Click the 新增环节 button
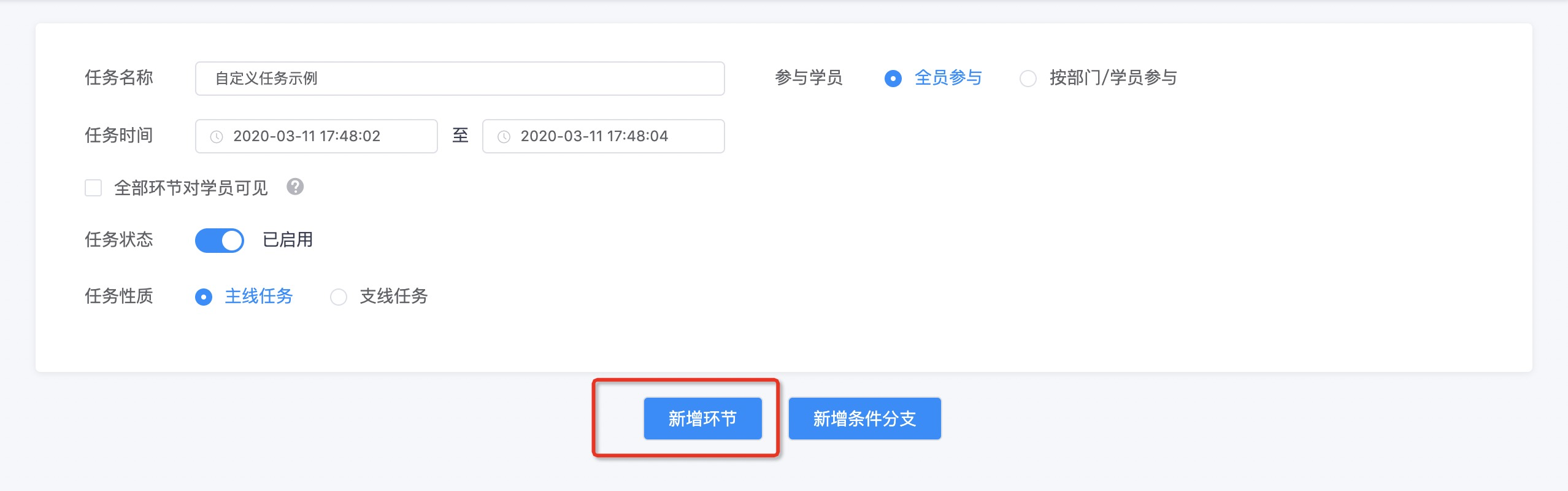The height and width of the screenshot is (491, 1568). pyautogui.click(x=702, y=419)
